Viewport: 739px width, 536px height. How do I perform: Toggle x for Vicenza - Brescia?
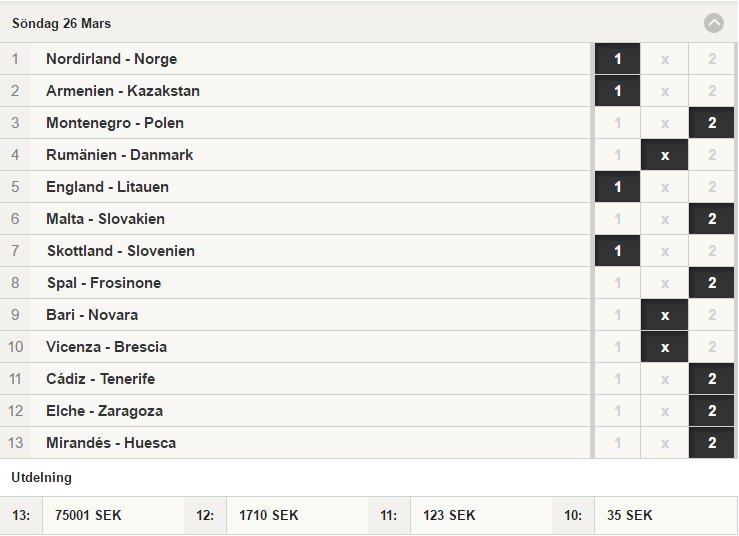tap(665, 347)
